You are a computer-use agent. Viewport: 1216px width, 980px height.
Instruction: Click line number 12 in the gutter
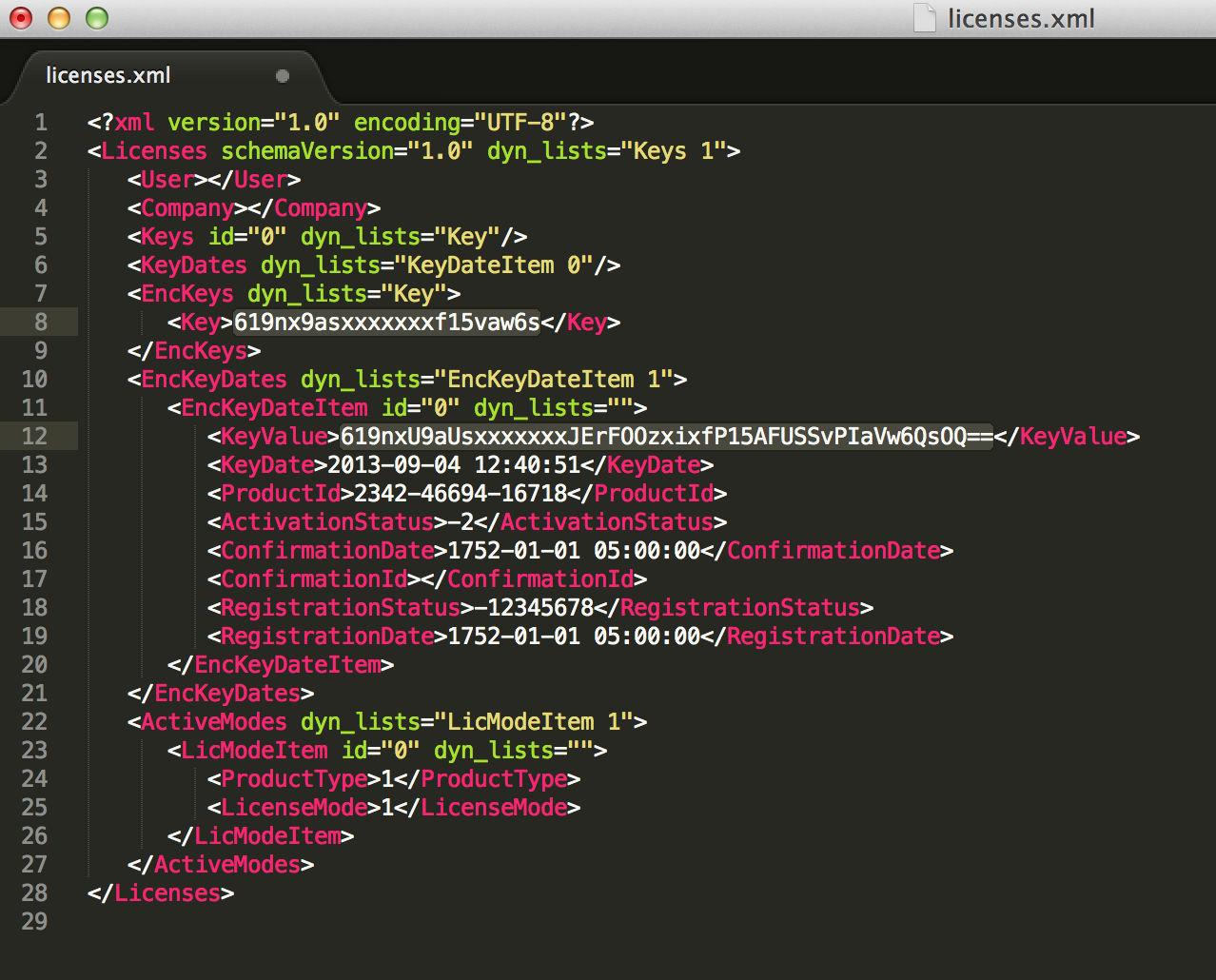(35, 437)
